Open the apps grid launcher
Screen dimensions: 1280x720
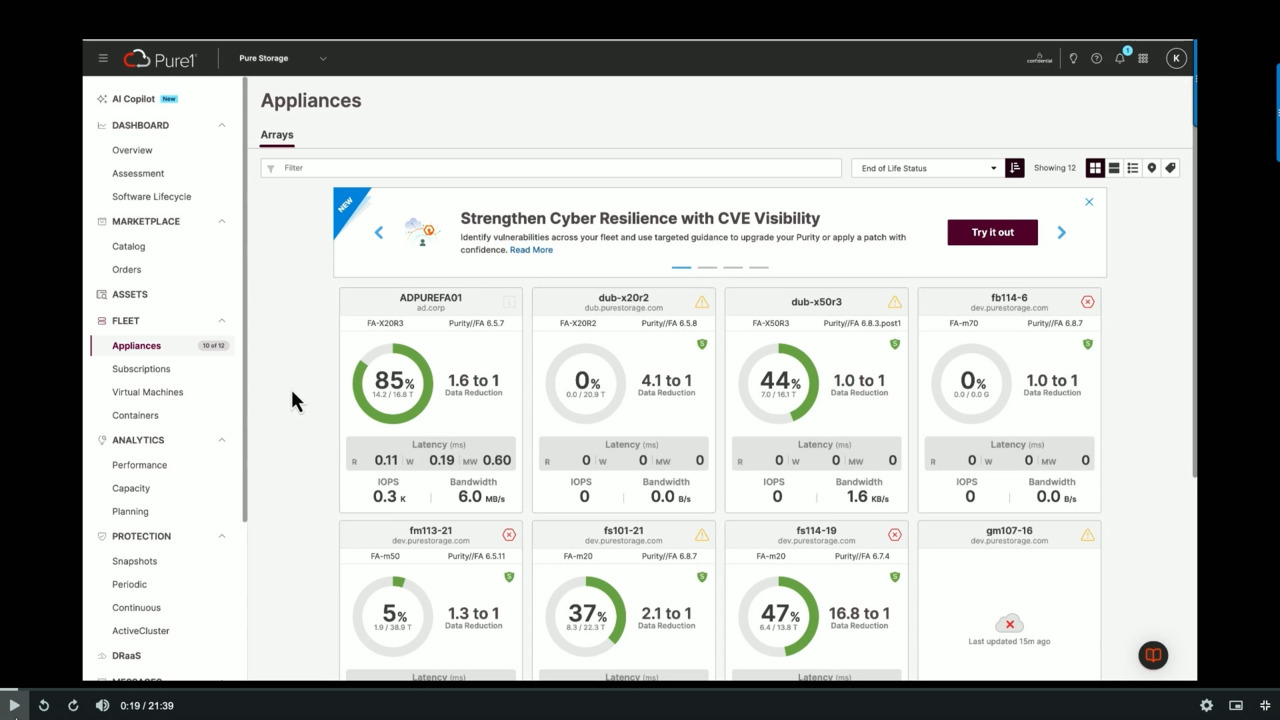tap(1143, 58)
